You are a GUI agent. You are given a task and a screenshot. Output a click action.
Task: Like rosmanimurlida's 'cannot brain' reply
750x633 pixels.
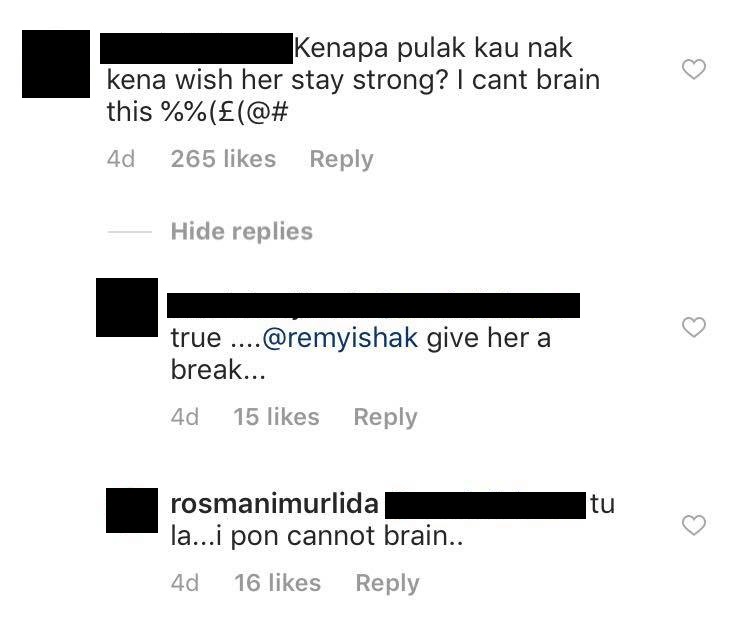click(x=694, y=525)
